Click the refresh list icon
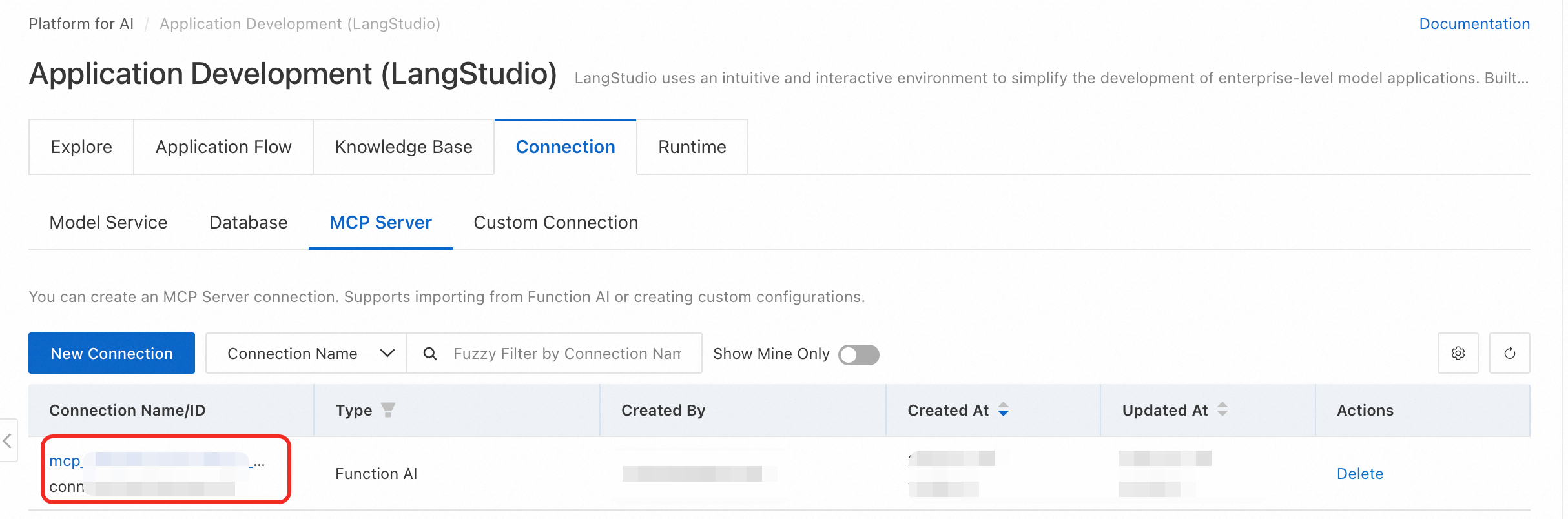Viewport: 1568px width, 519px height. click(1509, 353)
